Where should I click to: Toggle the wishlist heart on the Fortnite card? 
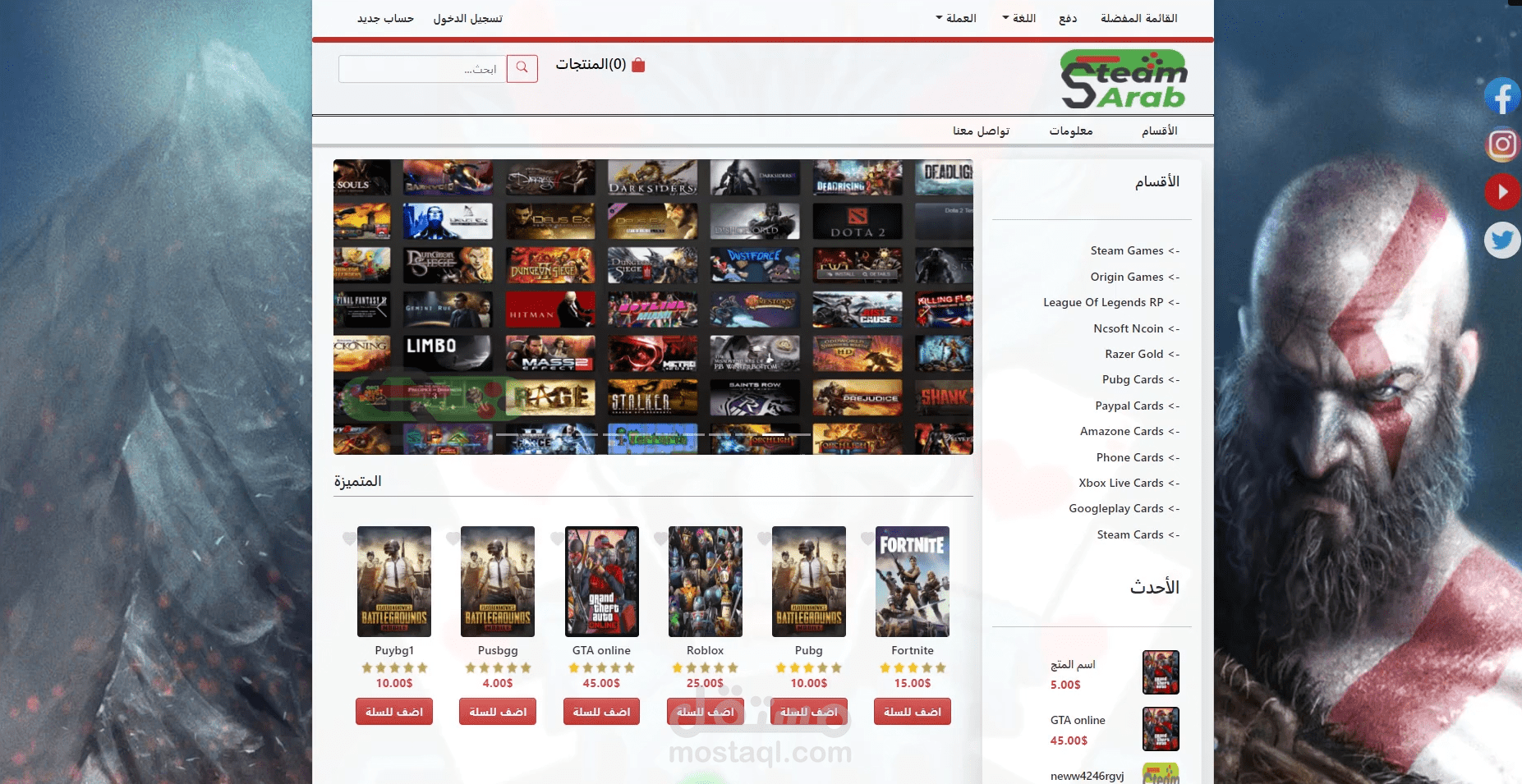click(x=868, y=540)
